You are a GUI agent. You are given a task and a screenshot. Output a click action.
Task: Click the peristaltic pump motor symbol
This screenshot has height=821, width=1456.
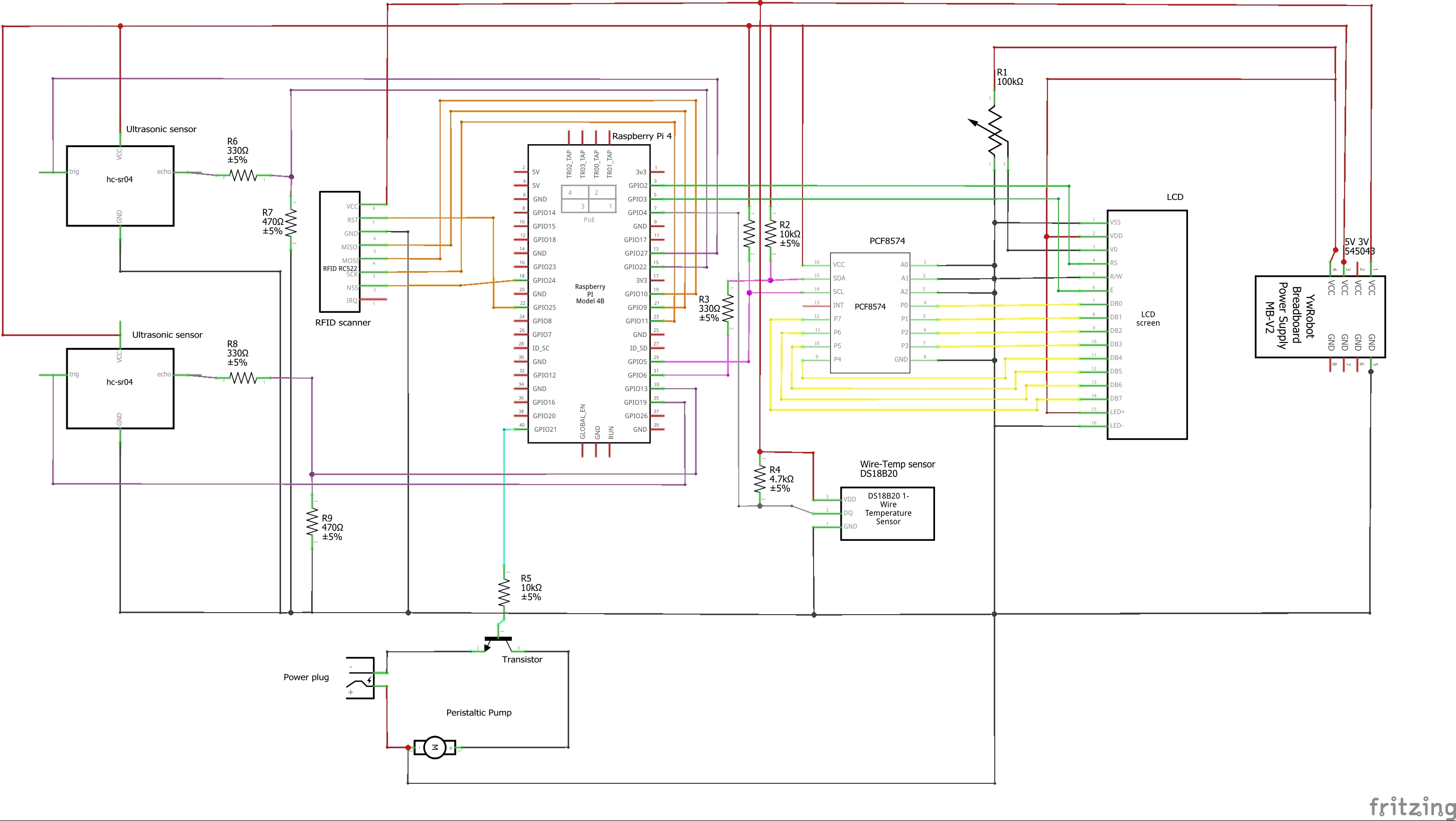click(x=435, y=748)
